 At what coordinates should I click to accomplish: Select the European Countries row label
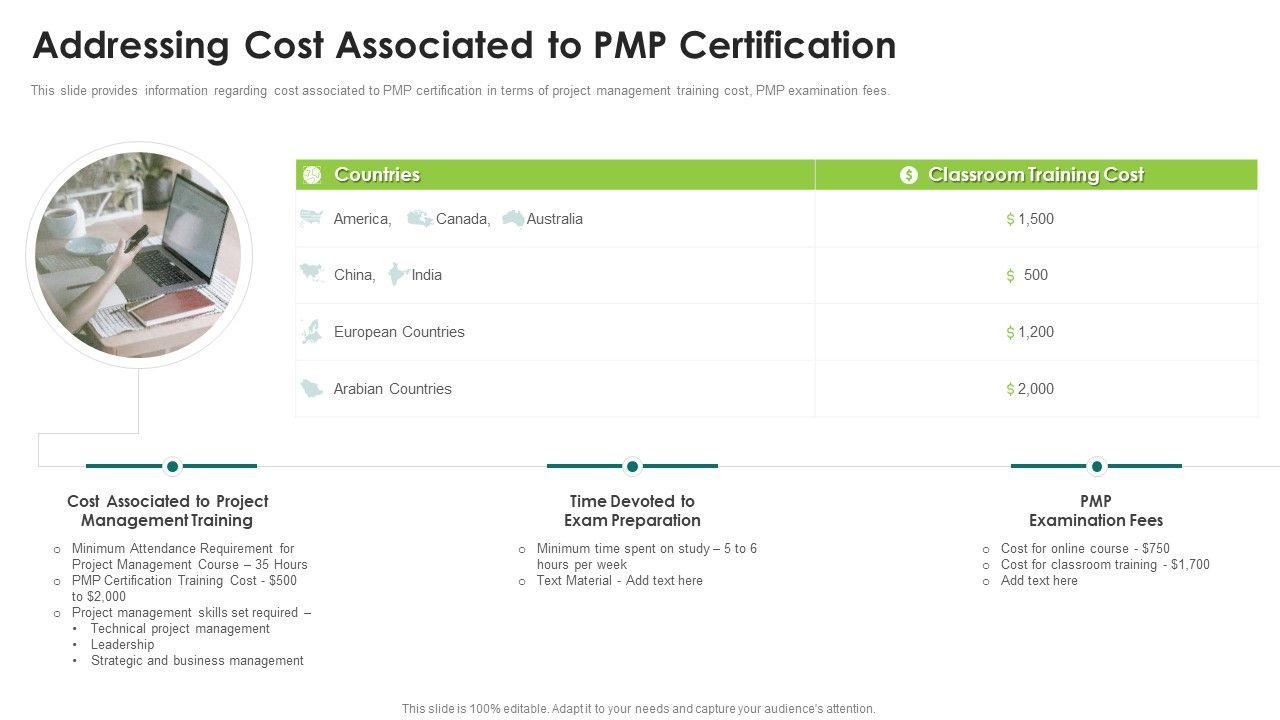(x=399, y=332)
